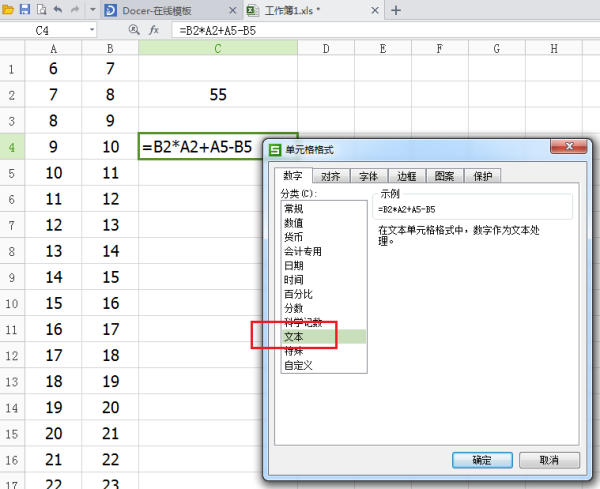Select row 1 header

12,68
